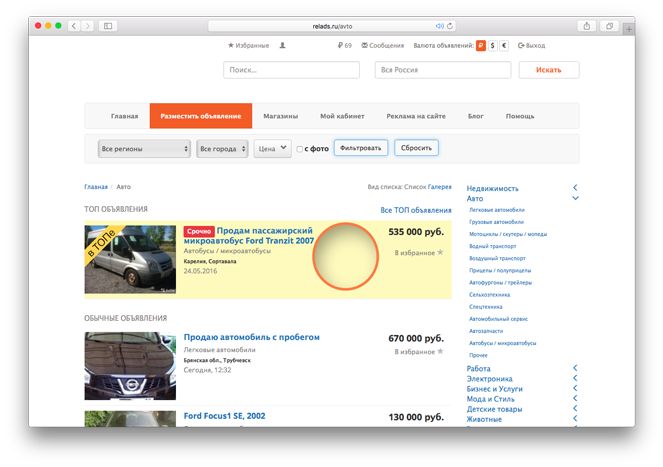Open Воздушный транспорт subcategory
The width and height of the screenshot is (663, 467).
497,258
